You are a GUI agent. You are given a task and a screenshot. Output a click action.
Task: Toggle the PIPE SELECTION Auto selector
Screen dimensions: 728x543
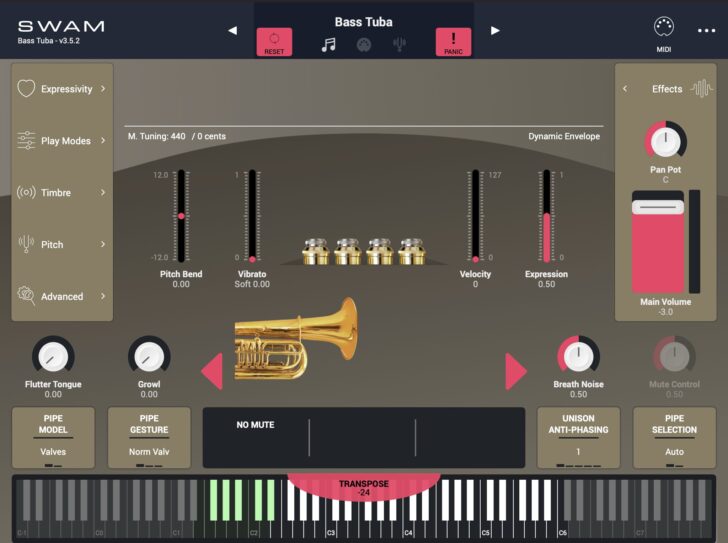(x=674, y=437)
